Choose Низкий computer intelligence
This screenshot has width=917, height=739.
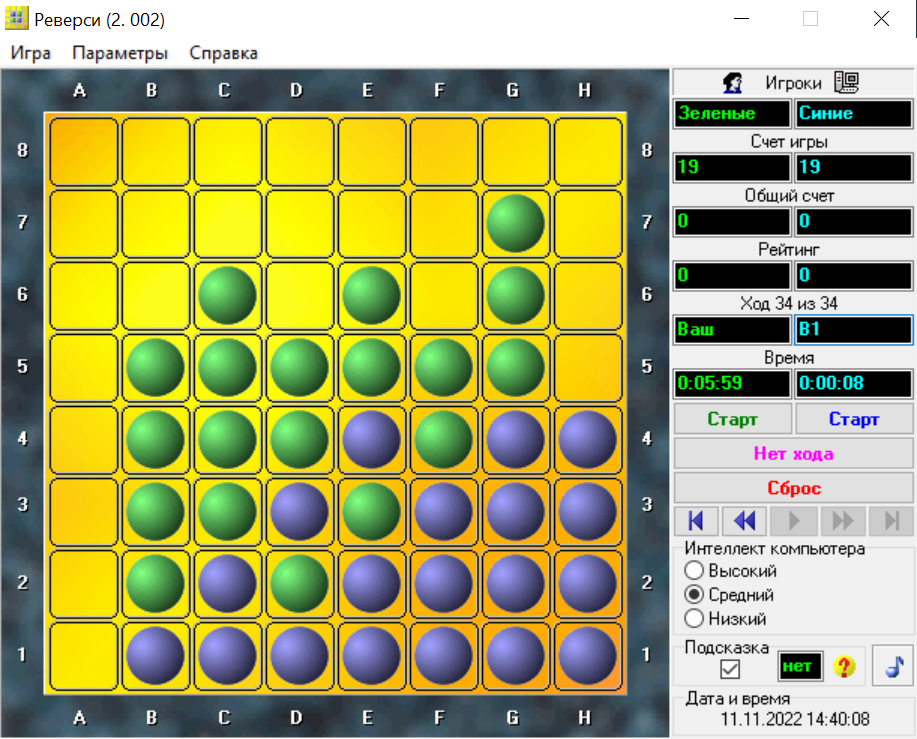click(x=693, y=619)
